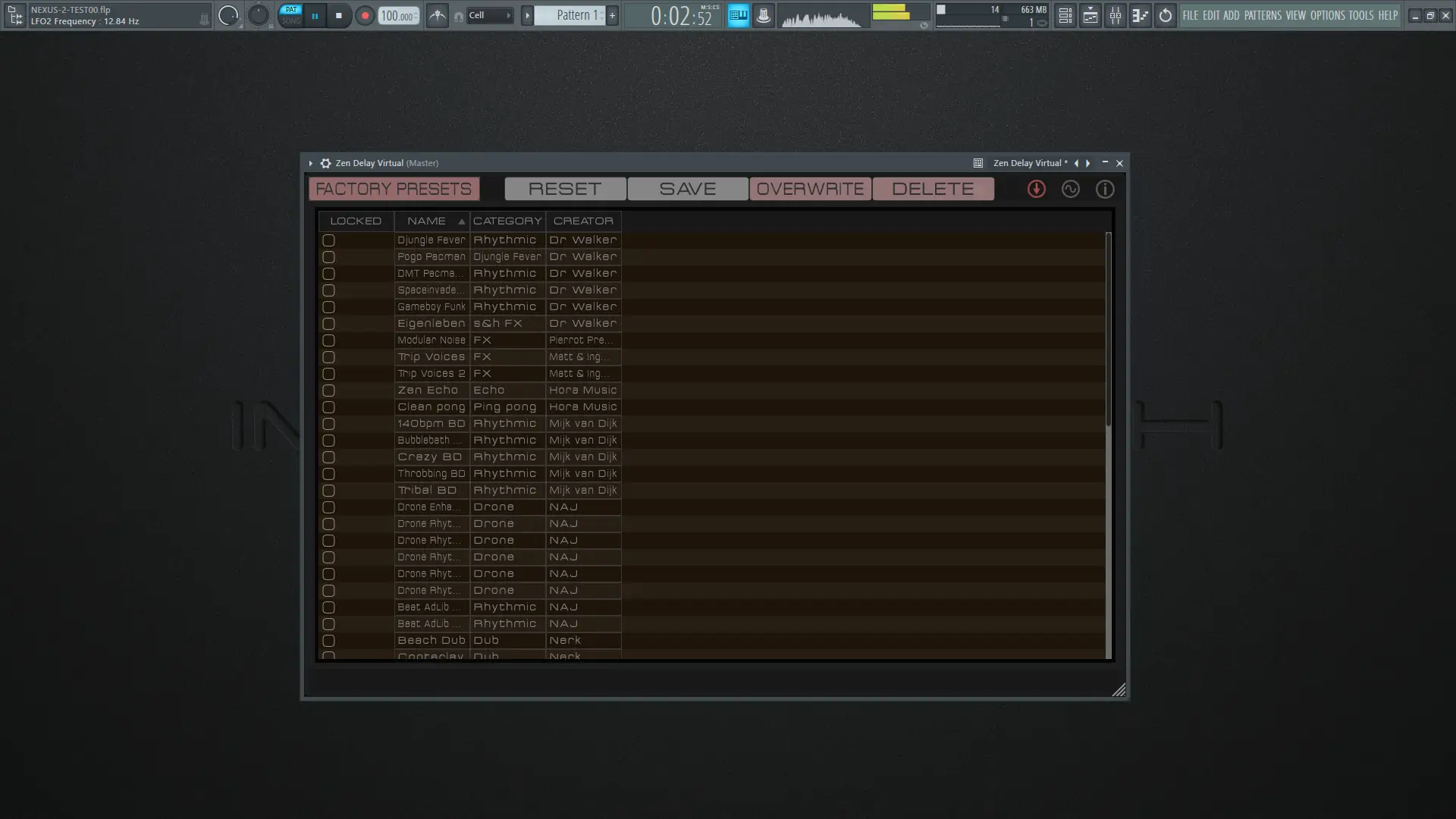Image resolution: width=1456 pixels, height=819 pixels.
Task: Open the Cell snap dropdown
Action: pyautogui.click(x=489, y=15)
